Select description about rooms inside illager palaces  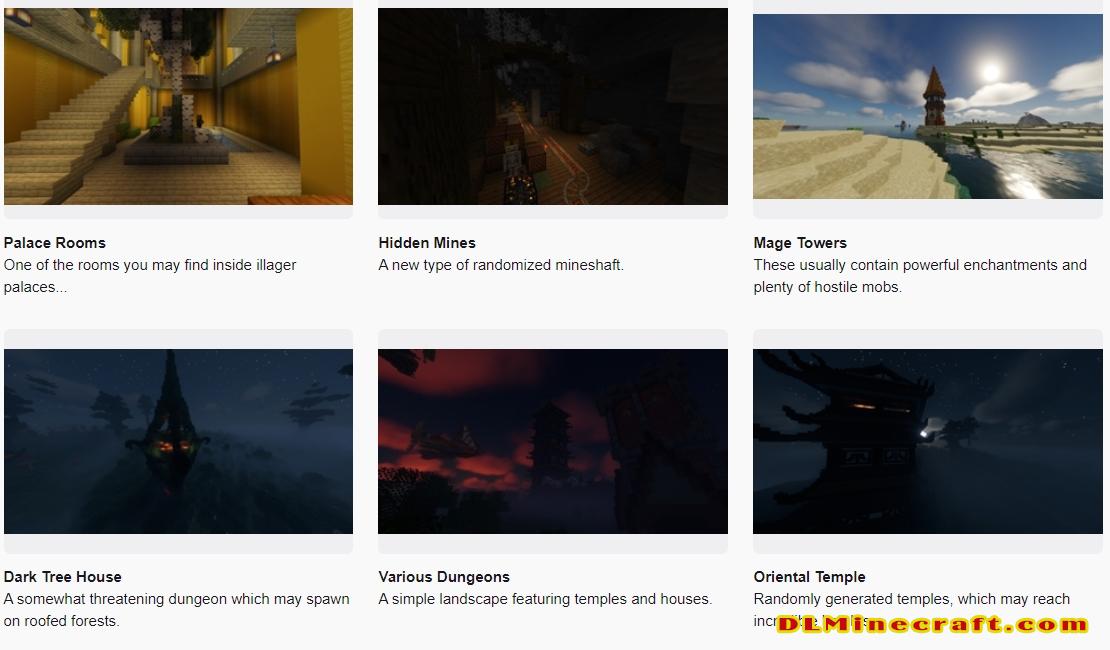[150, 276]
